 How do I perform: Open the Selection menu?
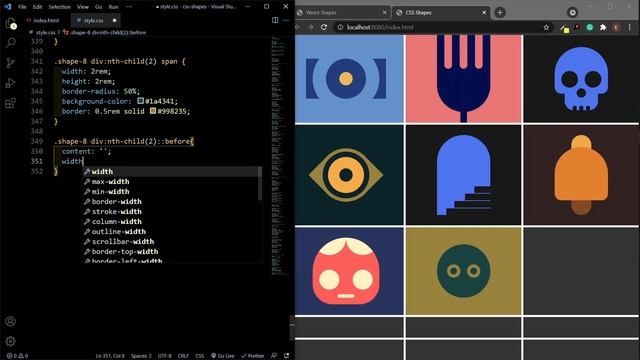60,7
